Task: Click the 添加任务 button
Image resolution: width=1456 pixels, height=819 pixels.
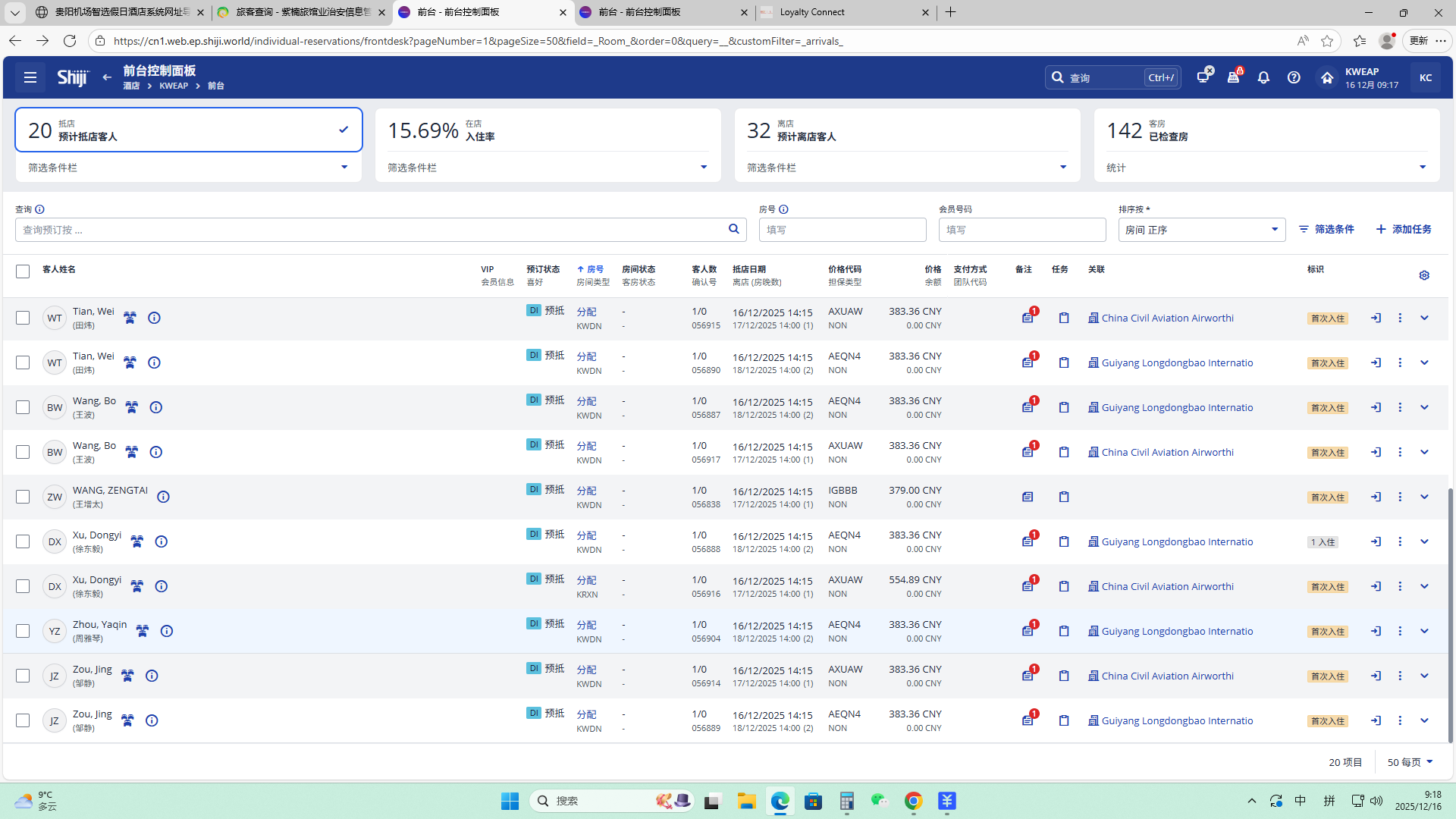Action: pos(1404,229)
